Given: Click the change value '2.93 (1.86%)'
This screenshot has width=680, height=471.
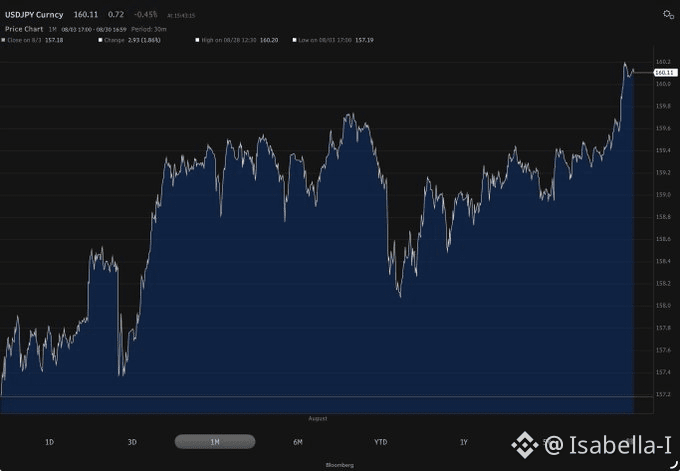Looking at the screenshot, I should click(144, 40).
